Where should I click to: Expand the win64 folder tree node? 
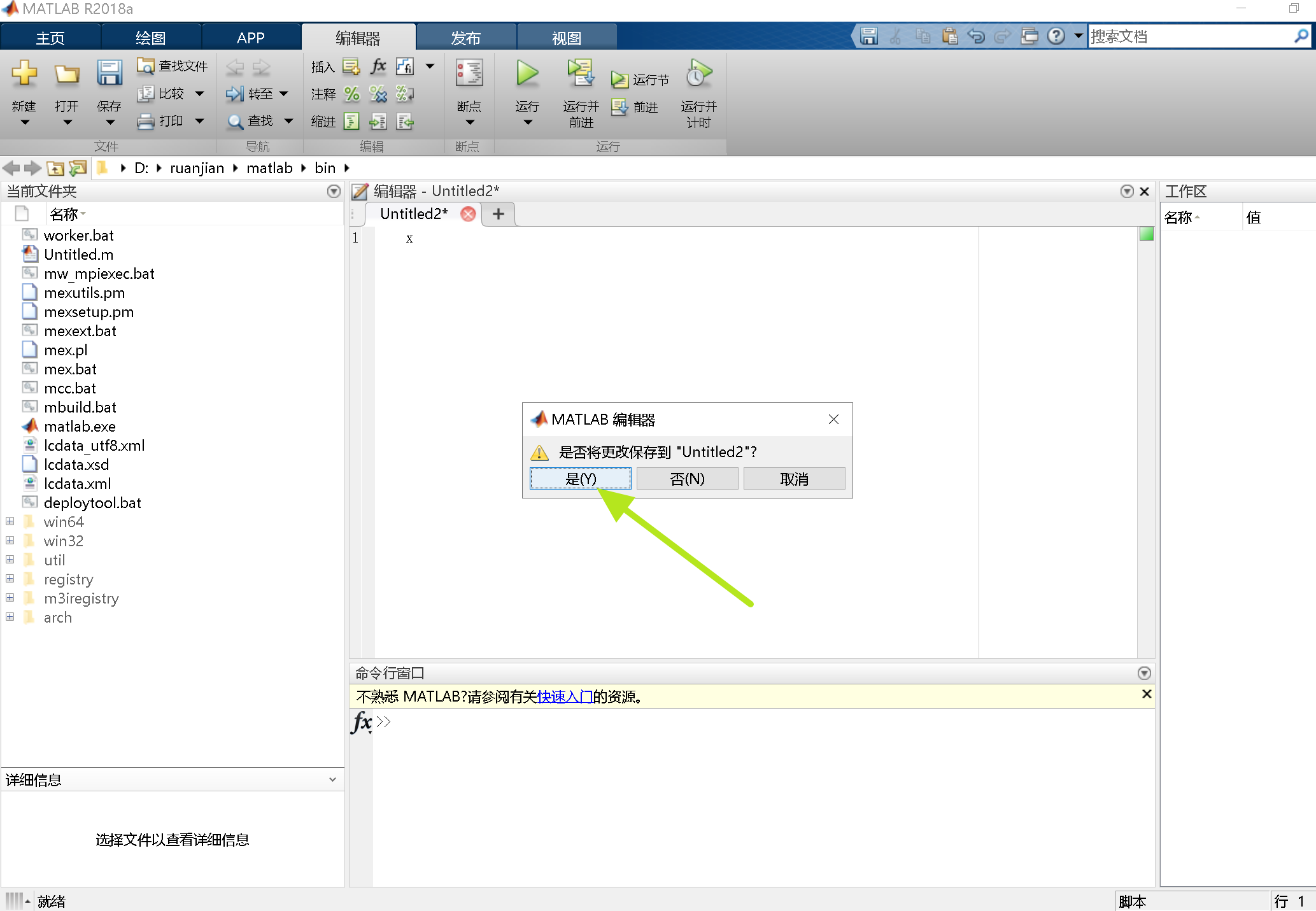pyautogui.click(x=10, y=521)
